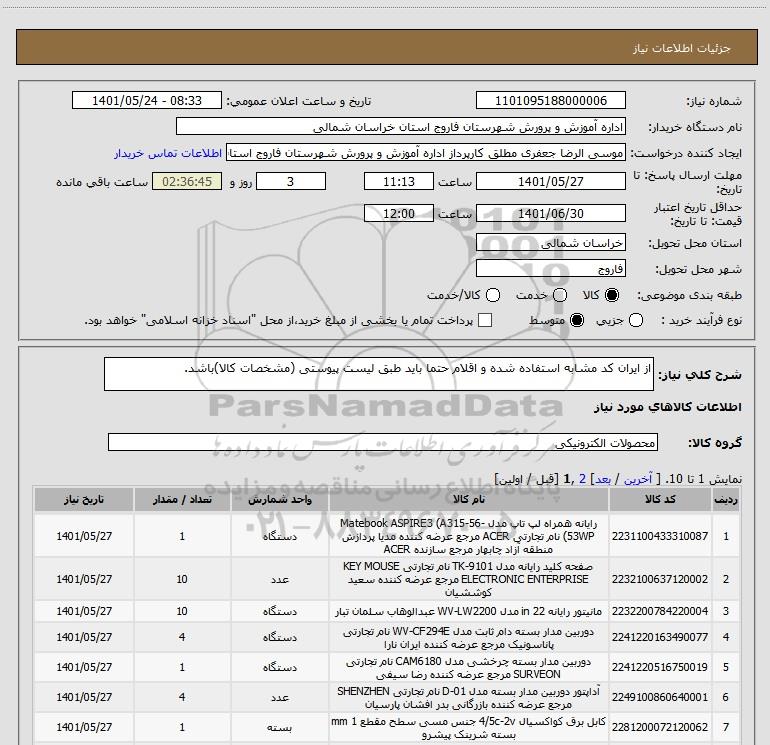The height and width of the screenshot is (745, 770).
Task: Click quantity 10 in keyboard row
Action: click(x=182, y=579)
